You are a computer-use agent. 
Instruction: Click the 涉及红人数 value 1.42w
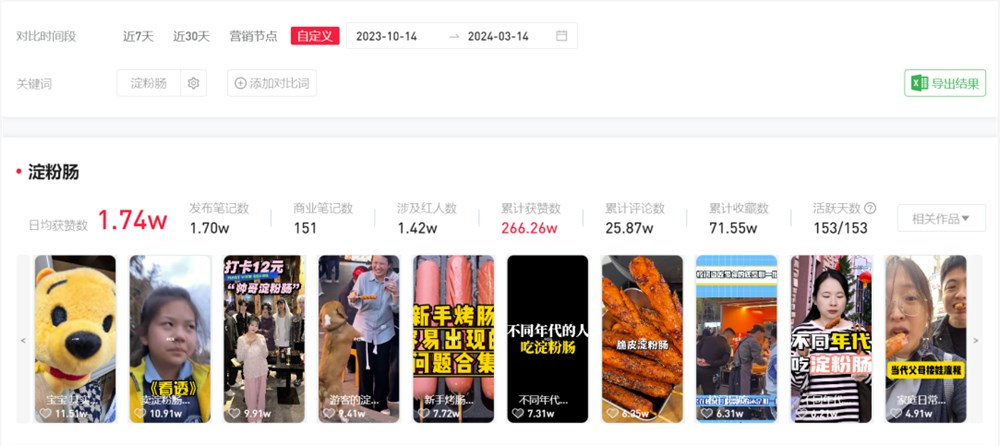tap(417, 228)
